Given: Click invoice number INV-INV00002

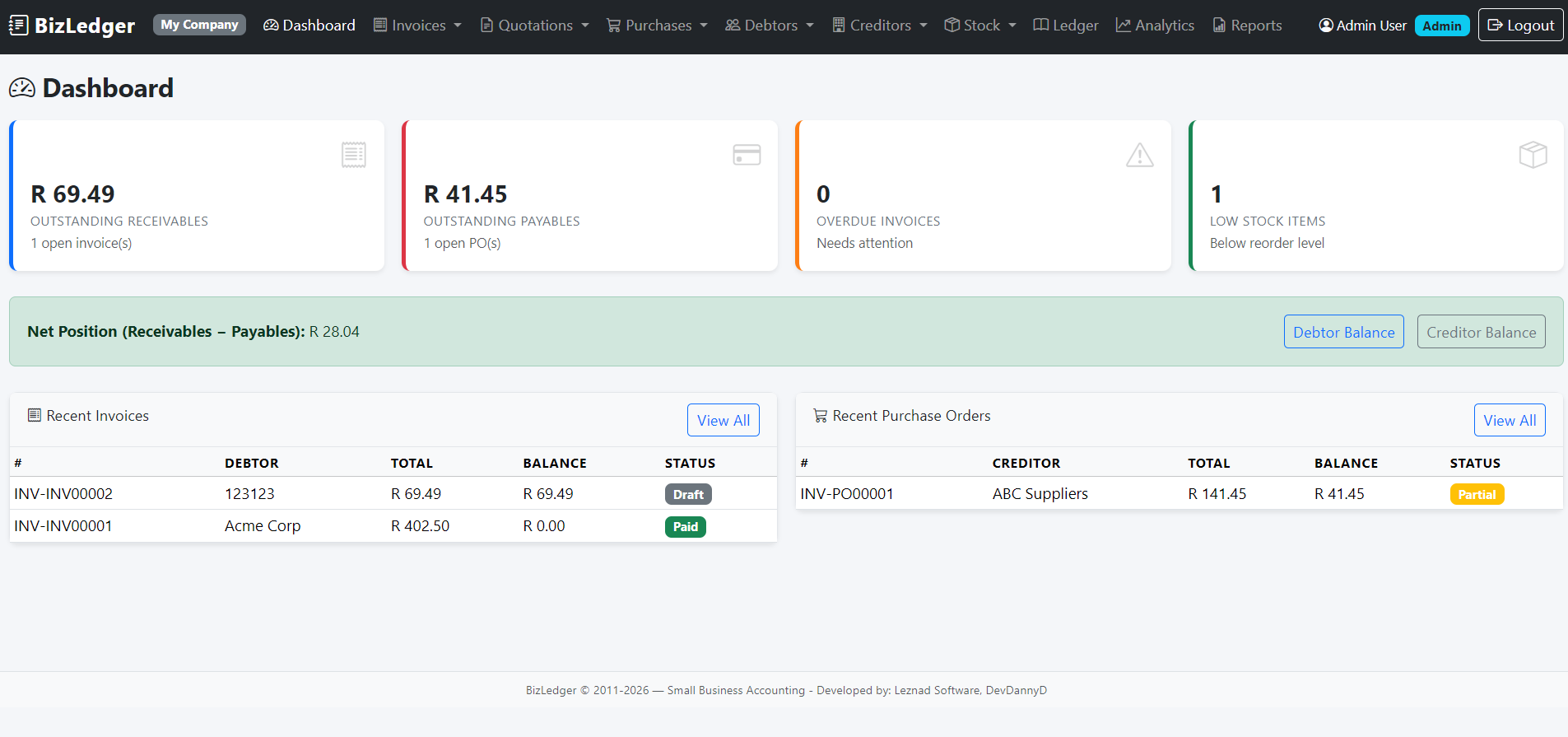Looking at the screenshot, I should pyautogui.click(x=63, y=494).
